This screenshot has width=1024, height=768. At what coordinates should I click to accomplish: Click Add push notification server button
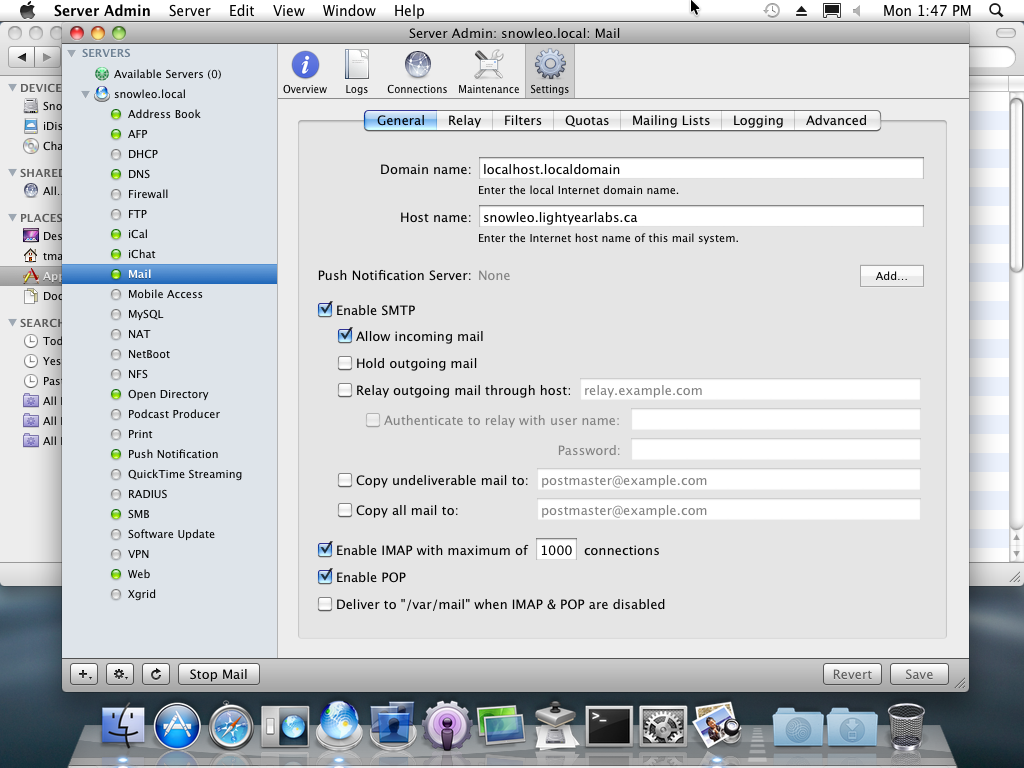coord(891,276)
